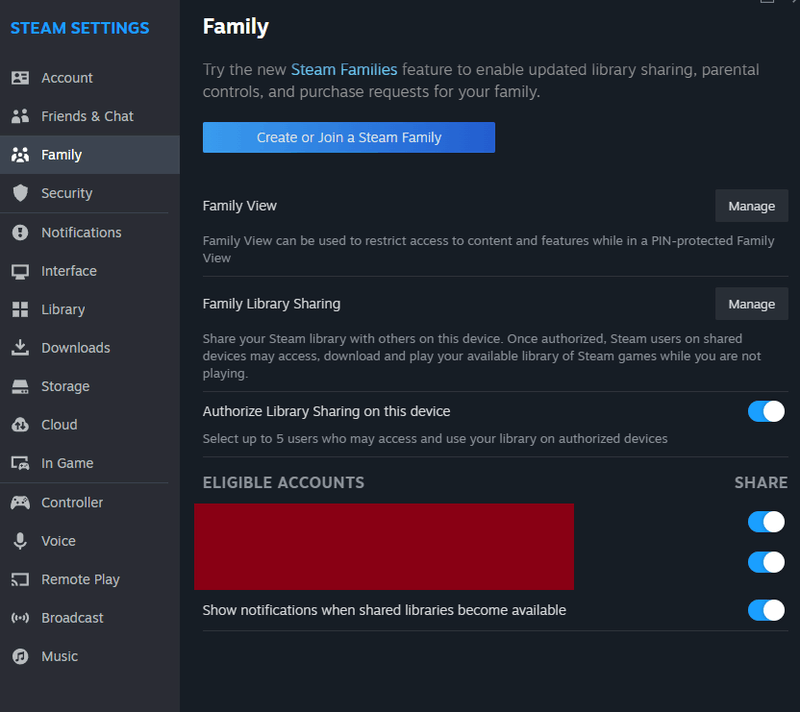Image resolution: width=800 pixels, height=712 pixels.
Task: Click the "Select up to 5 users" description
Action: pos(435,439)
